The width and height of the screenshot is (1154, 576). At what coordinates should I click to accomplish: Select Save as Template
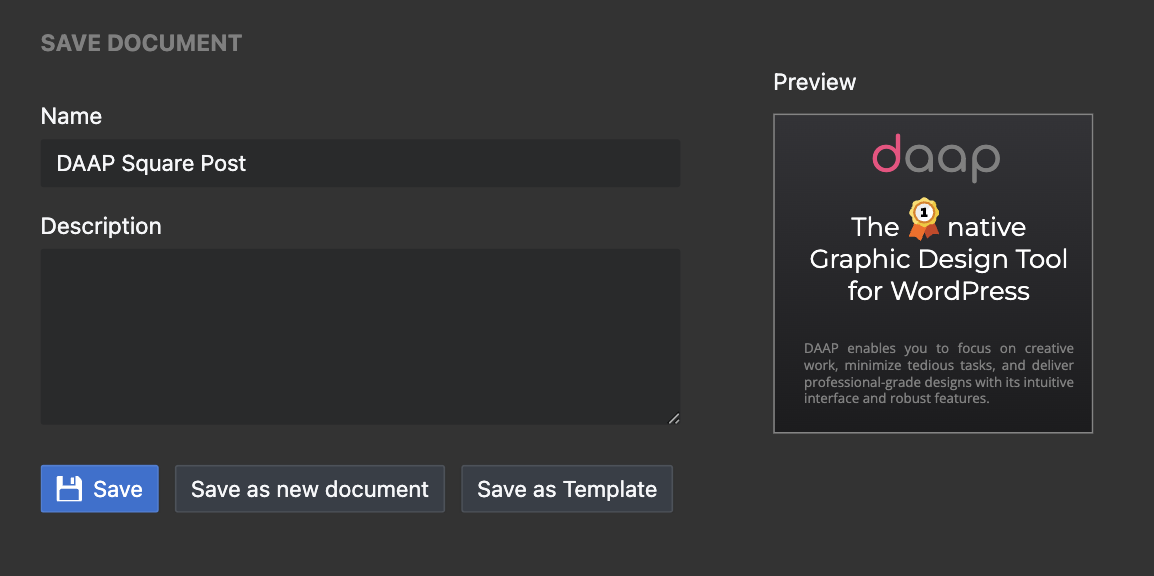click(567, 488)
